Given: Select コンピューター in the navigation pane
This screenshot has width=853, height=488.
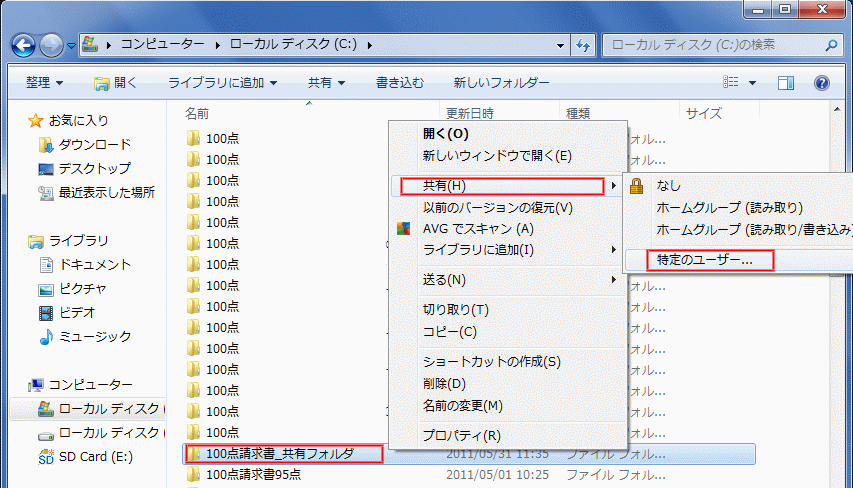Looking at the screenshot, I should [81, 385].
